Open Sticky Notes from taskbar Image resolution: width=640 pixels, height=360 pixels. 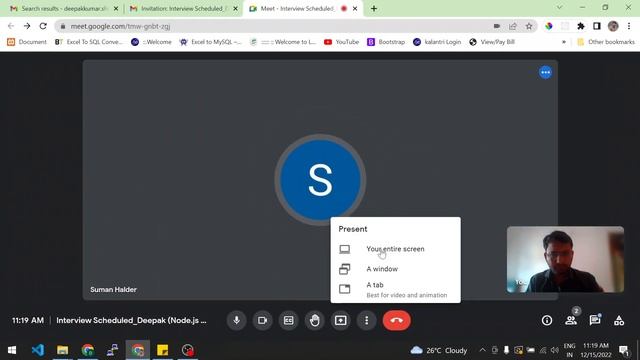pos(162,350)
